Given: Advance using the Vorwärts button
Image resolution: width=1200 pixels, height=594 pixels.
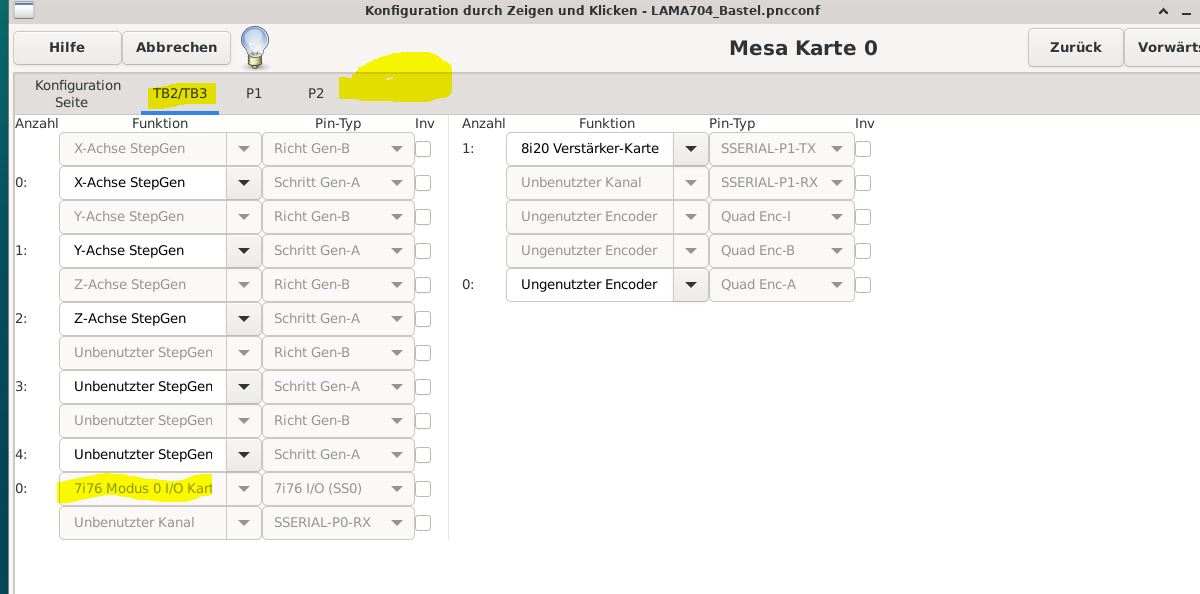Looking at the screenshot, I should click(x=1163, y=47).
